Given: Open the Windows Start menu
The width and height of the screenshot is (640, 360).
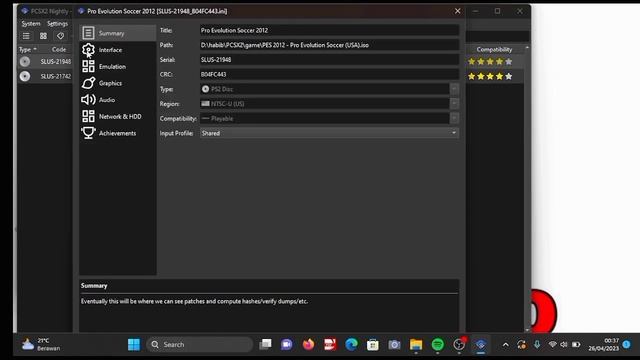Looking at the screenshot, I should [x=134, y=344].
